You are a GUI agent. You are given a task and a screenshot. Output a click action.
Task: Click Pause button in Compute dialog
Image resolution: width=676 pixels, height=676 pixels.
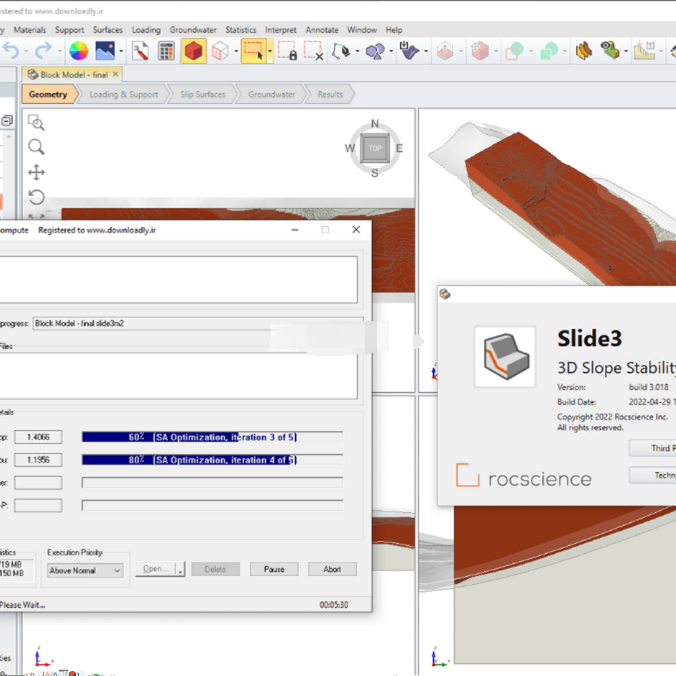click(x=274, y=569)
